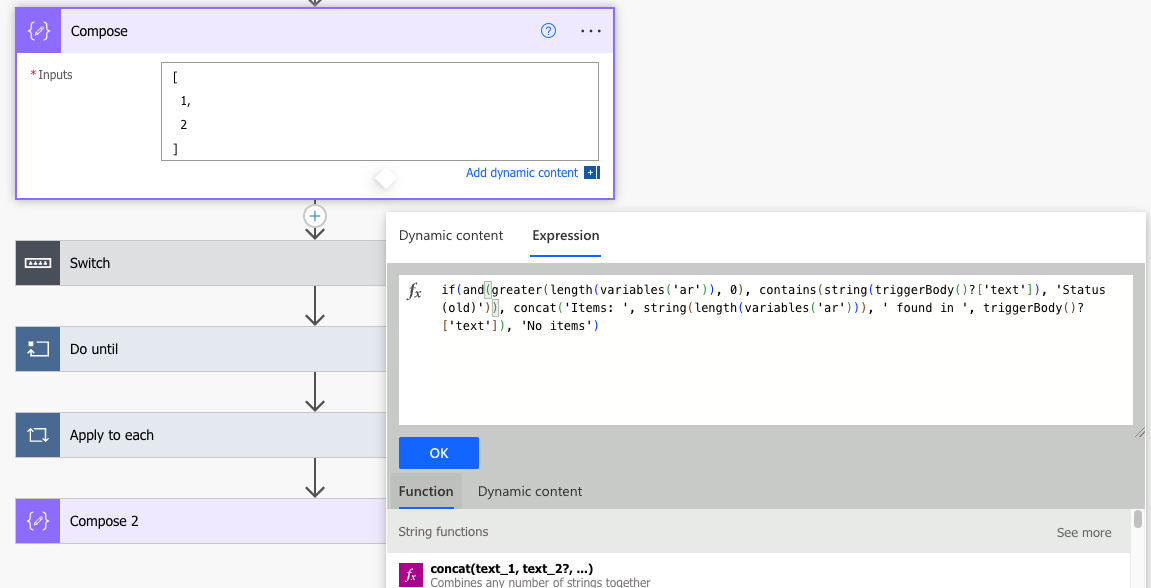The height and width of the screenshot is (588, 1151).
Task: Expand the Do until action card
Action: tap(202, 349)
